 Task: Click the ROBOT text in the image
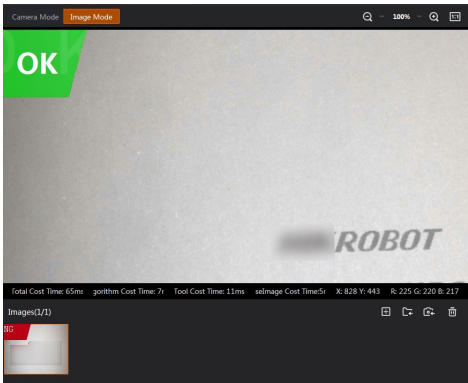388,240
